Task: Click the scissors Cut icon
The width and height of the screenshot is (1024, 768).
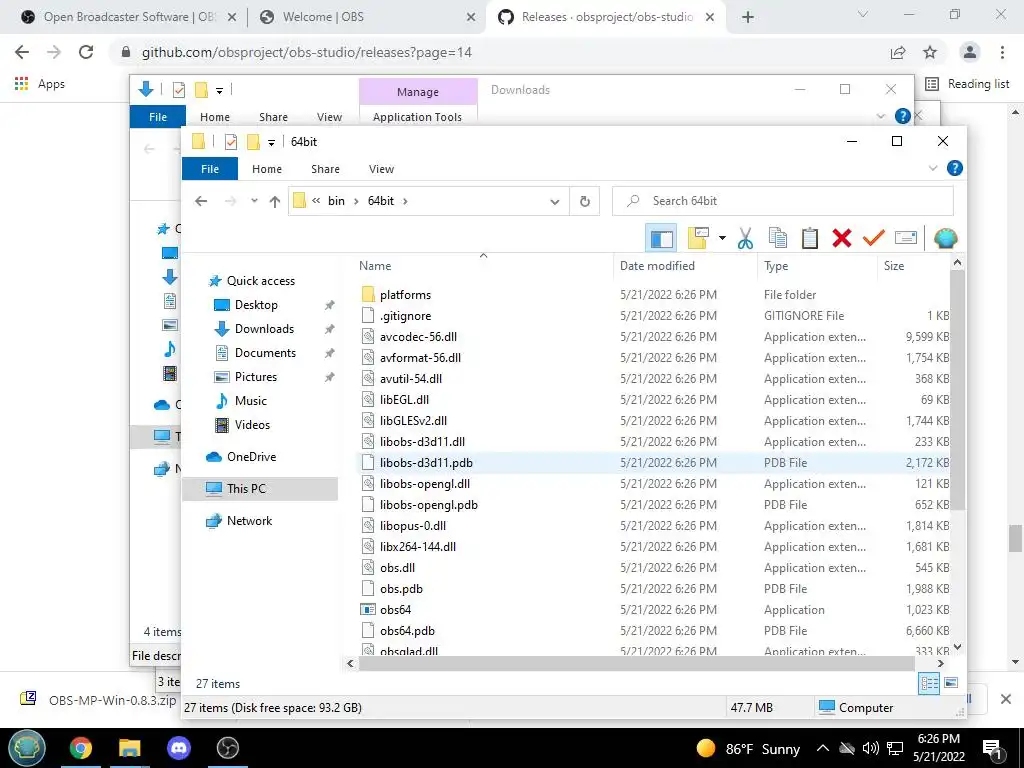Action: click(x=745, y=238)
